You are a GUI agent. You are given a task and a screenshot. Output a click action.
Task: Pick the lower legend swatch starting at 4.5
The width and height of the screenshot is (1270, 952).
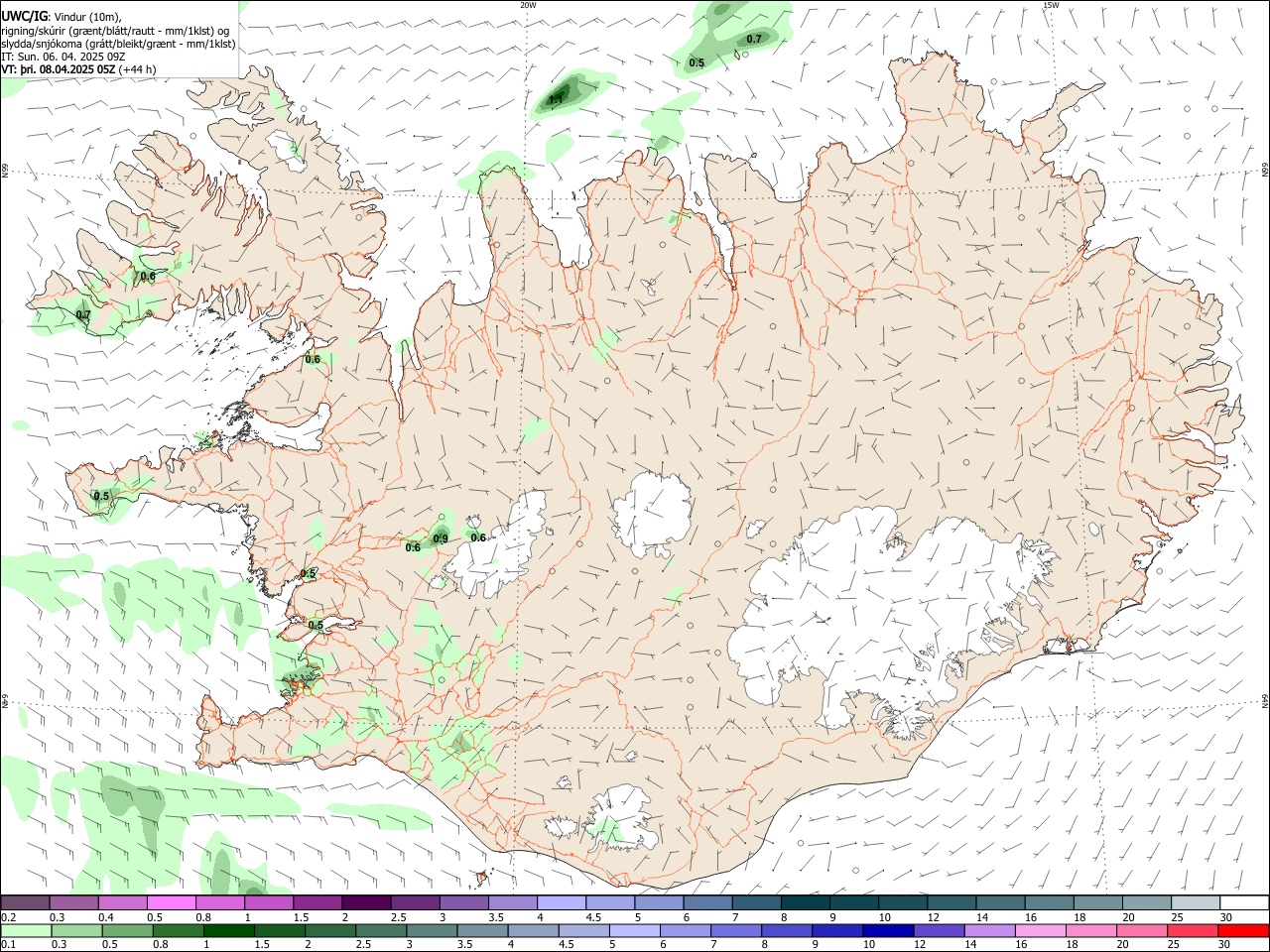click(583, 931)
